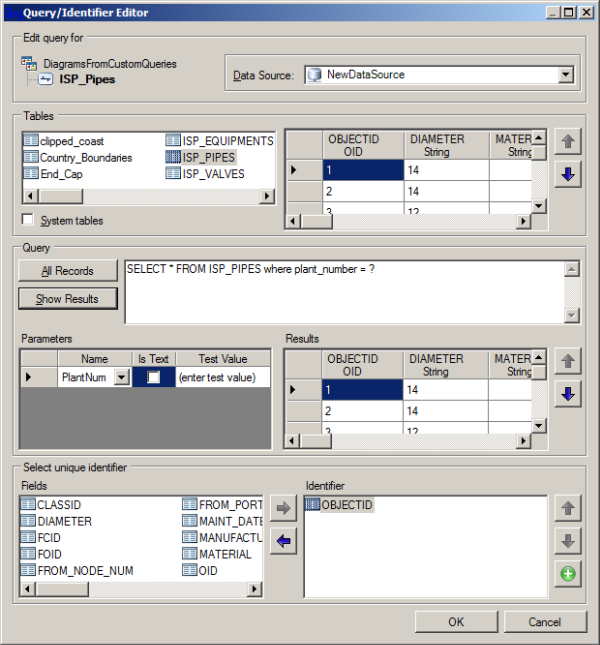Click the query box scroll up arrow

(x=572, y=269)
